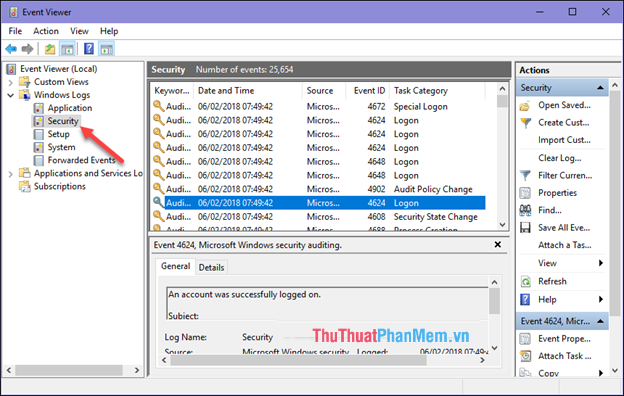Viewport: 624px width, 396px height.
Task: Click the Up one level folder icon
Action: point(50,49)
